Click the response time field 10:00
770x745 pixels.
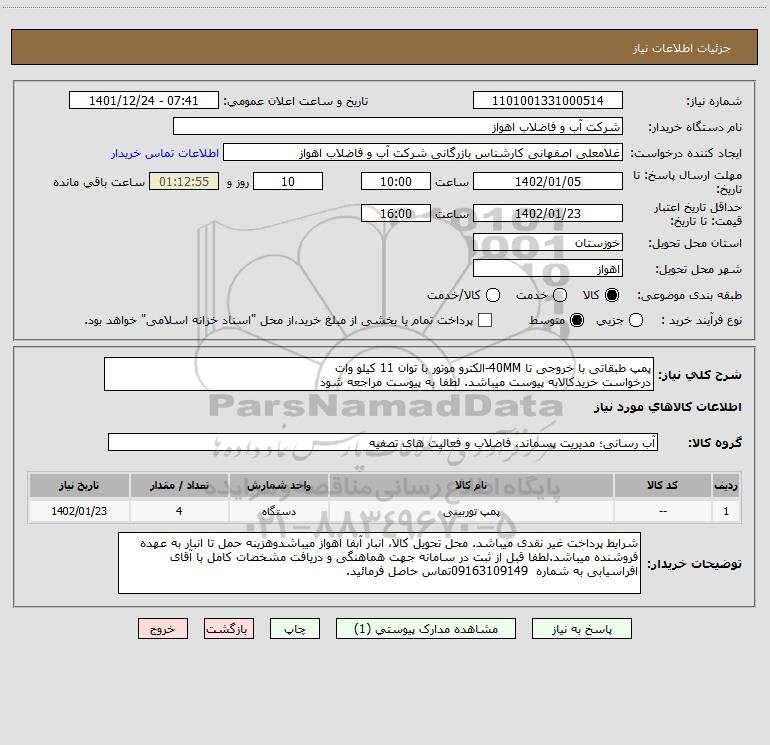tap(396, 181)
